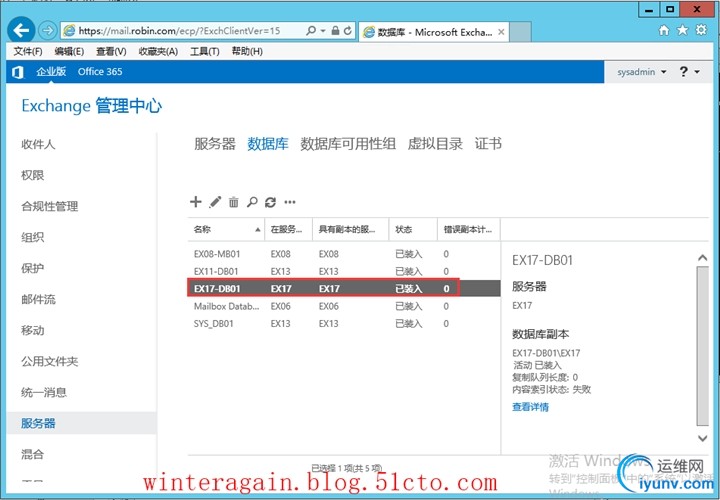Sort by the 具有副本的服... column header

(x=351, y=229)
